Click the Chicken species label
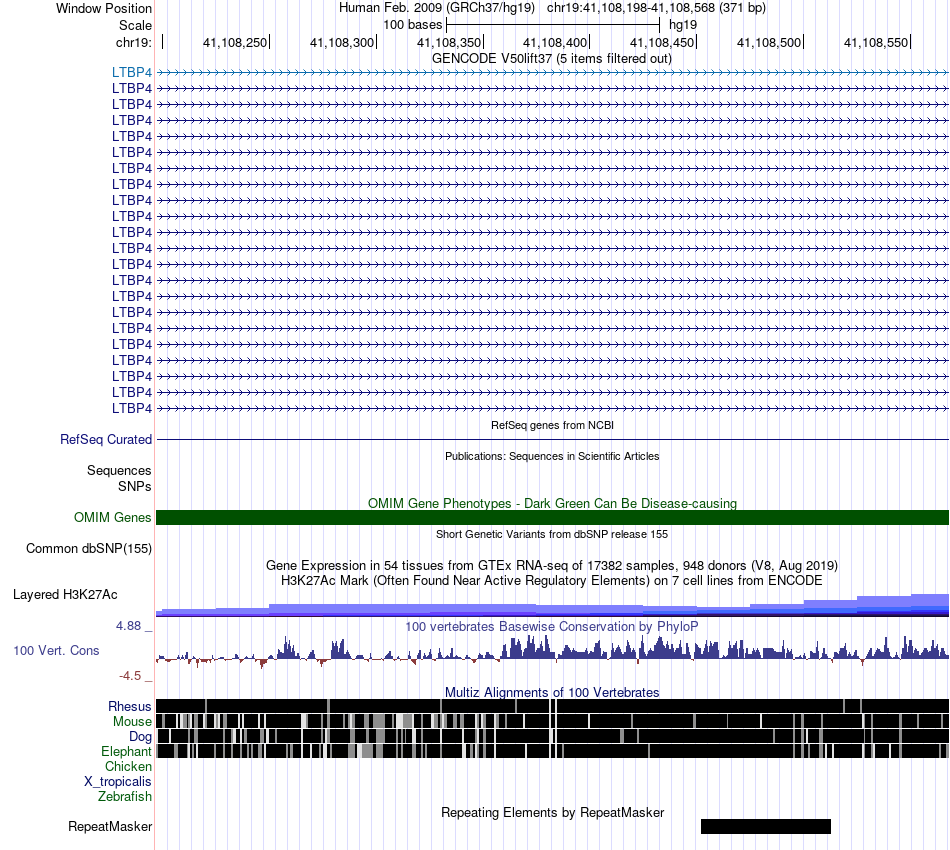 point(128,766)
